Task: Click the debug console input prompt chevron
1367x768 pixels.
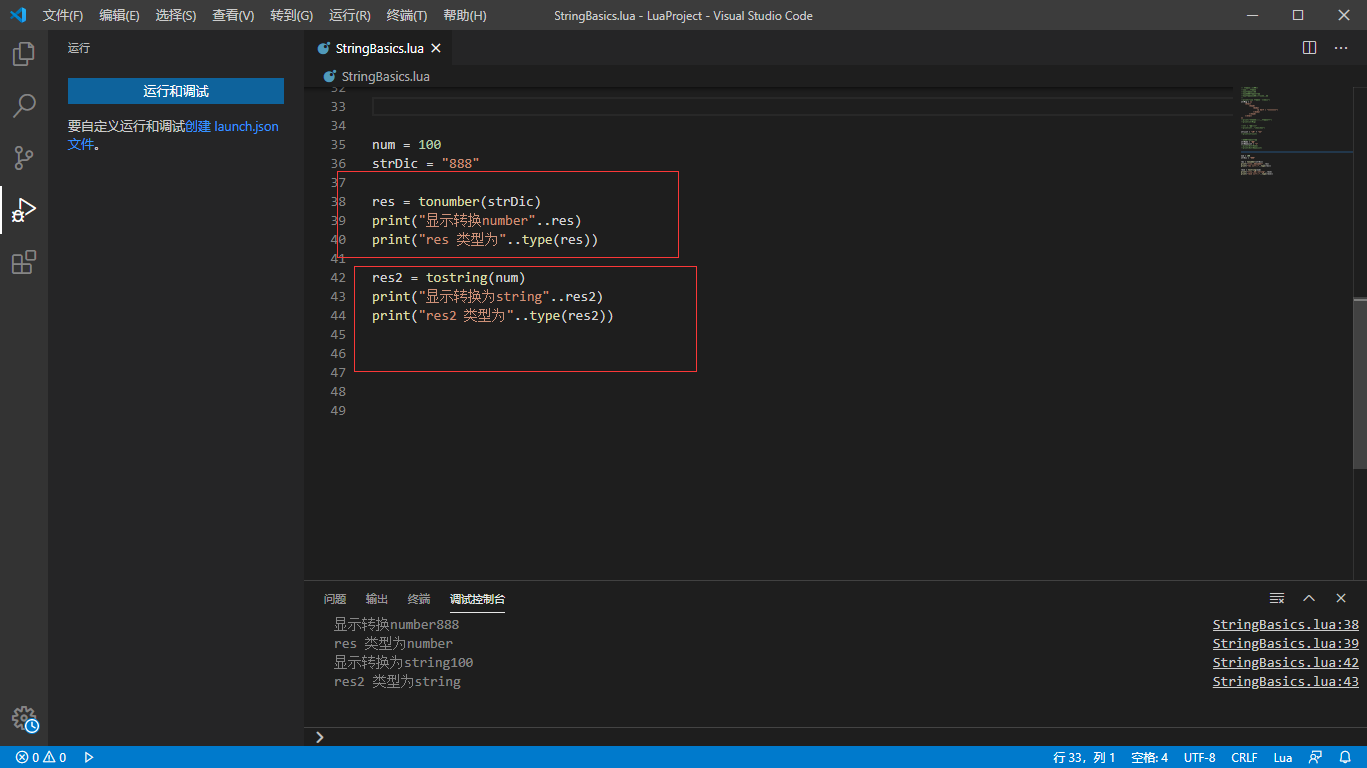Action: click(x=319, y=737)
